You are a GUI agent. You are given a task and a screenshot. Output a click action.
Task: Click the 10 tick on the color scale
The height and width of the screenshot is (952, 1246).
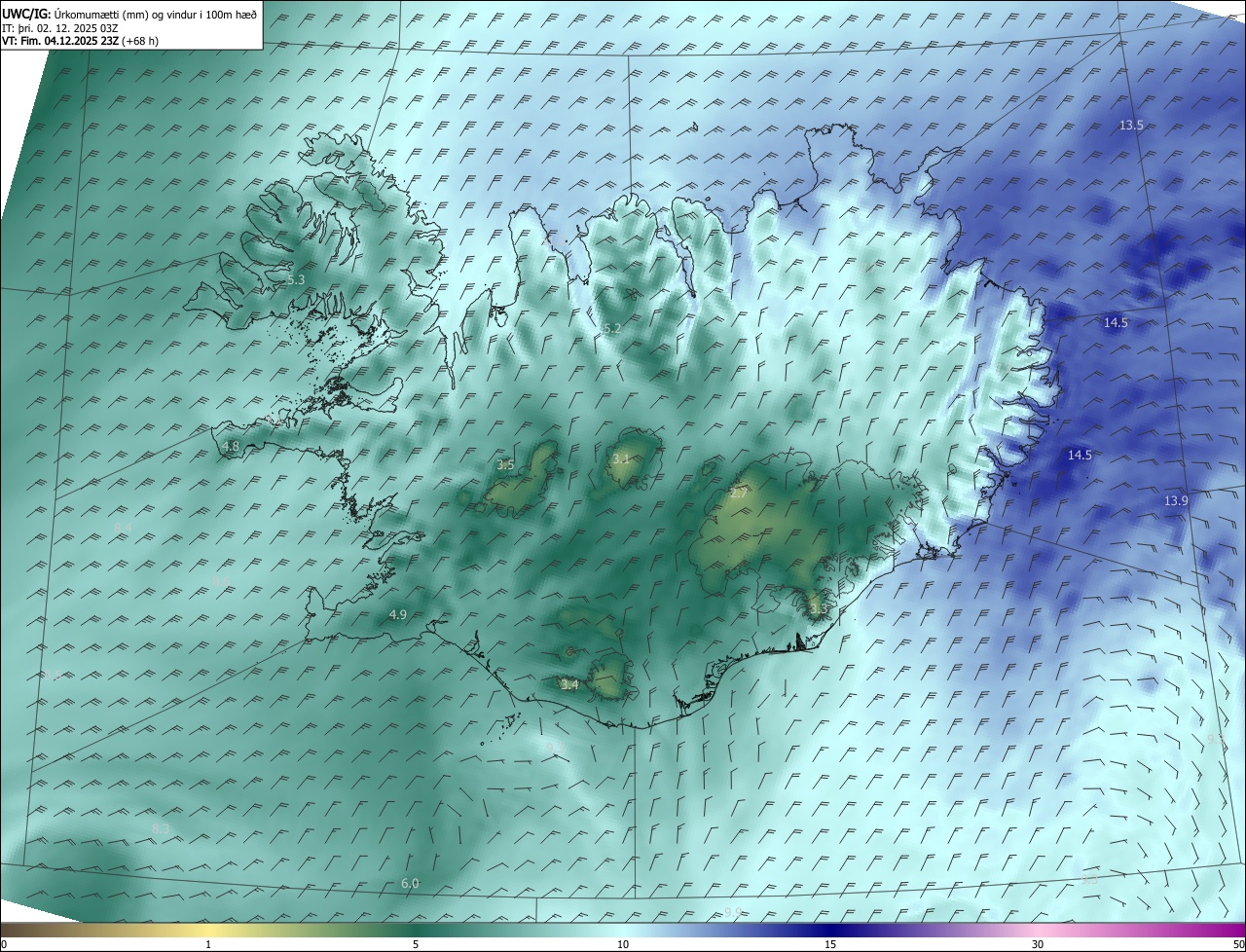623,944
